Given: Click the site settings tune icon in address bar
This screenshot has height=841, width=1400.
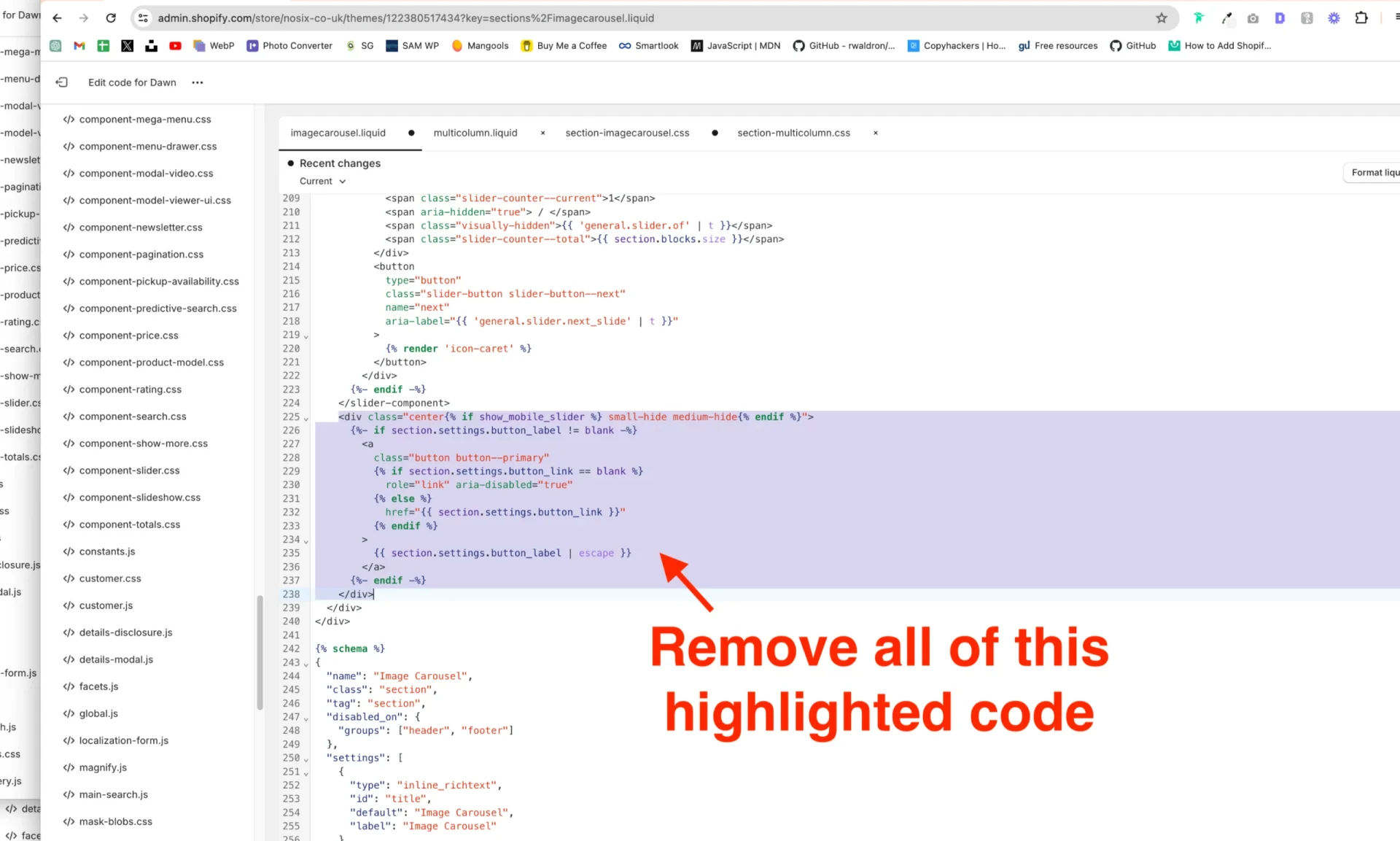Looking at the screenshot, I should (x=143, y=18).
